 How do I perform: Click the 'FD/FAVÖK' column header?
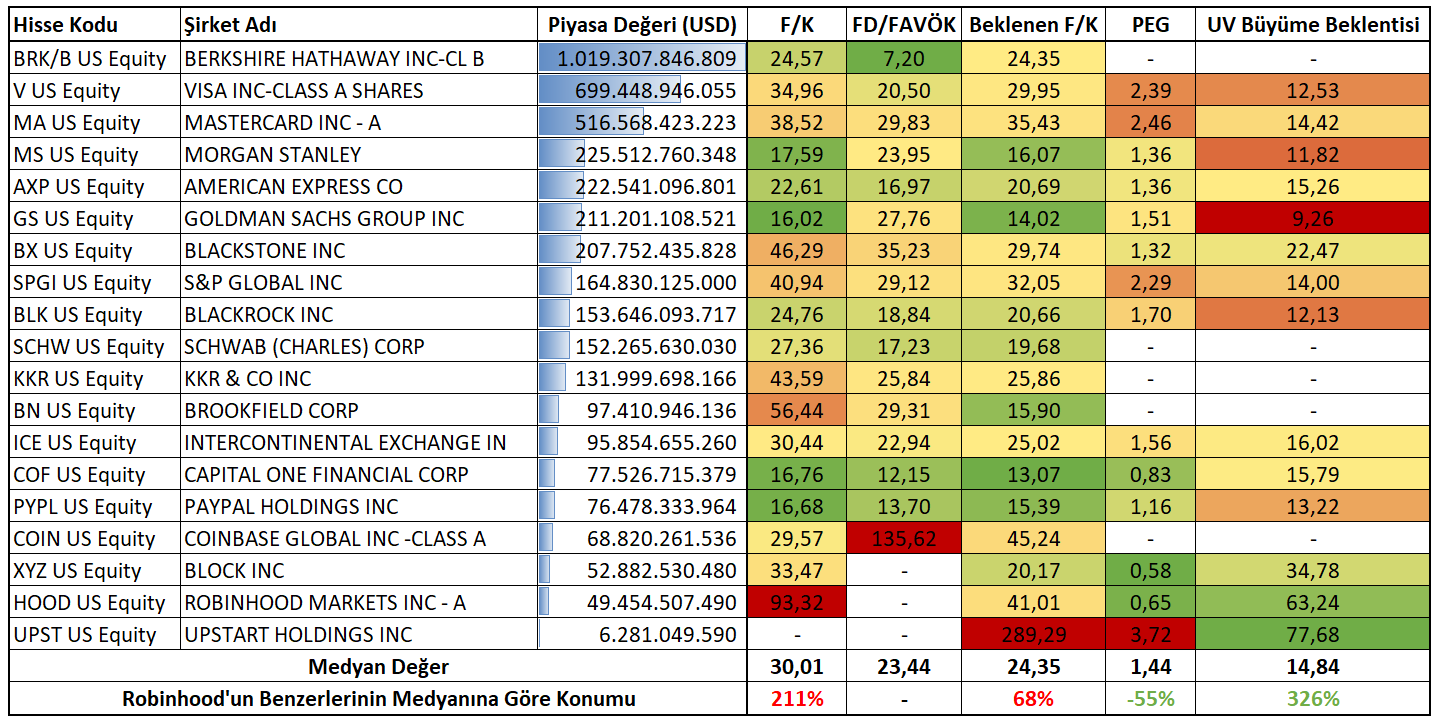pos(904,25)
